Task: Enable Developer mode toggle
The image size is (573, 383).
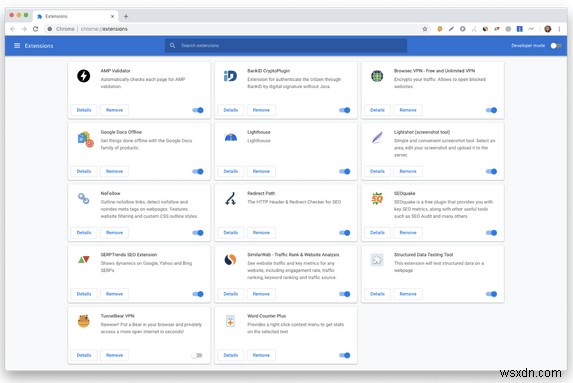Action: (x=556, y=46)
